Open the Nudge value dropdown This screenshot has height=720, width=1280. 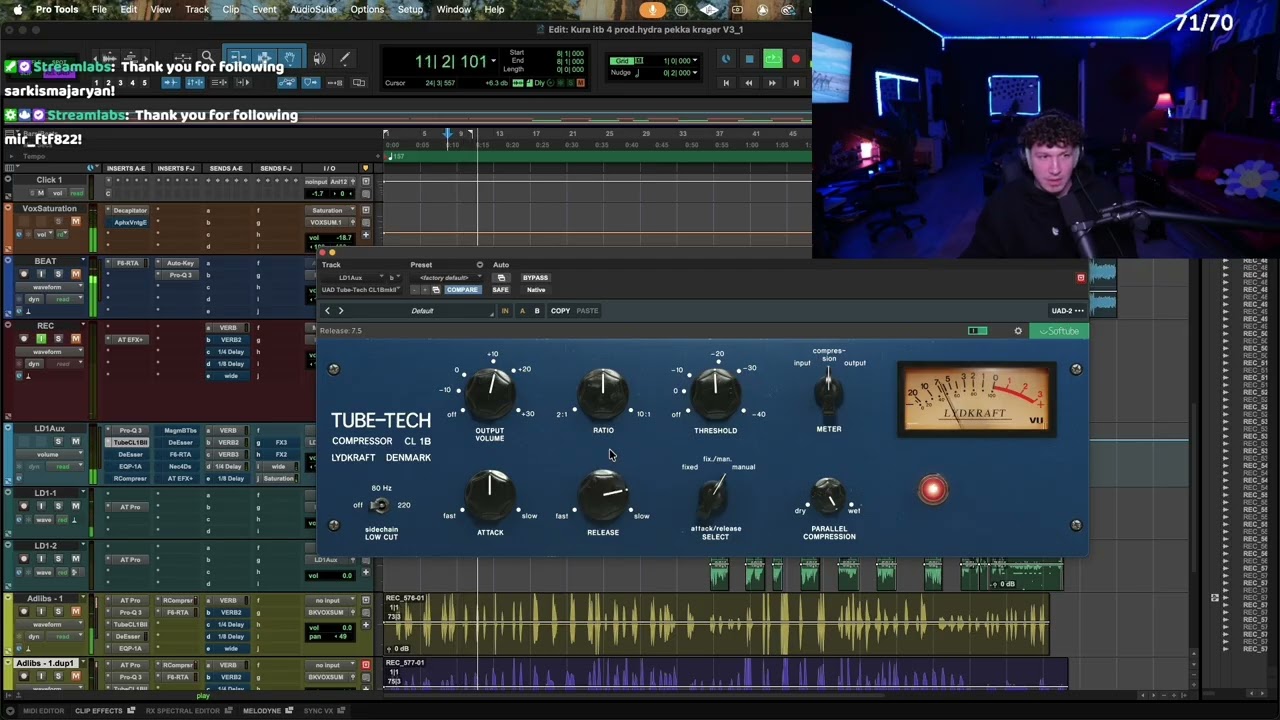pyautogui.click(x=696, y=73)
